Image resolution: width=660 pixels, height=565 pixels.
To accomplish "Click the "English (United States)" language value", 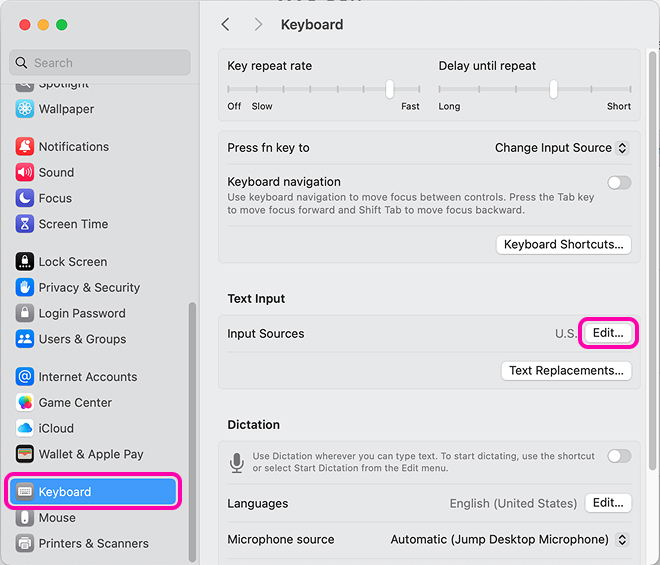I will (513, 504).
